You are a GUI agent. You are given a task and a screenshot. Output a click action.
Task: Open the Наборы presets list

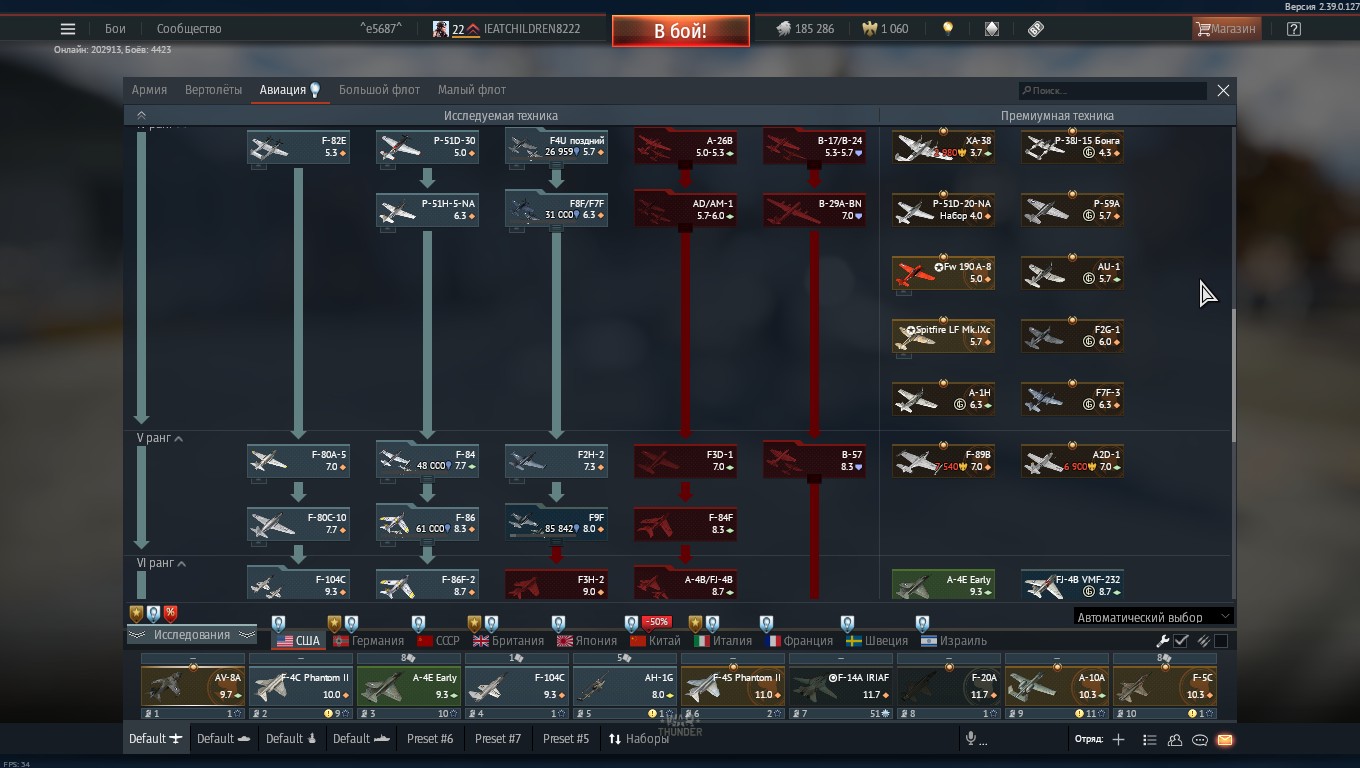tap(639, 739)
